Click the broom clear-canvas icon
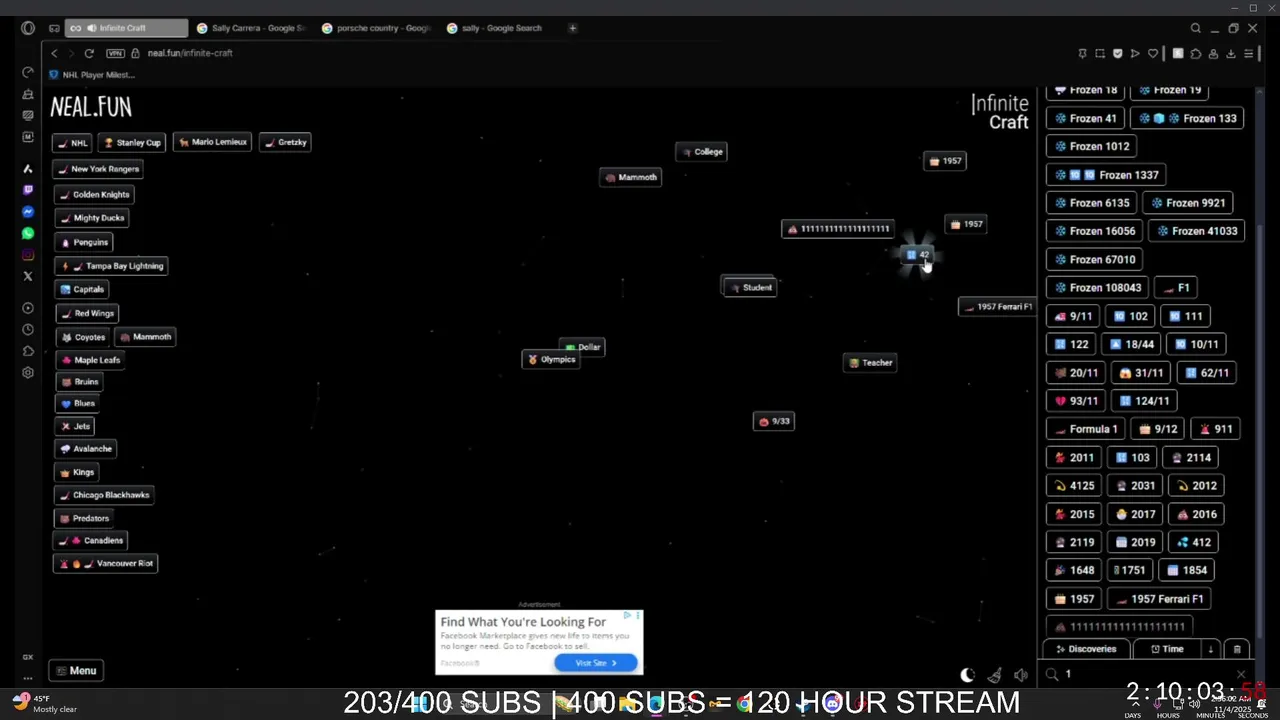Screen dimensions: 1280x720 coord(994,675)
